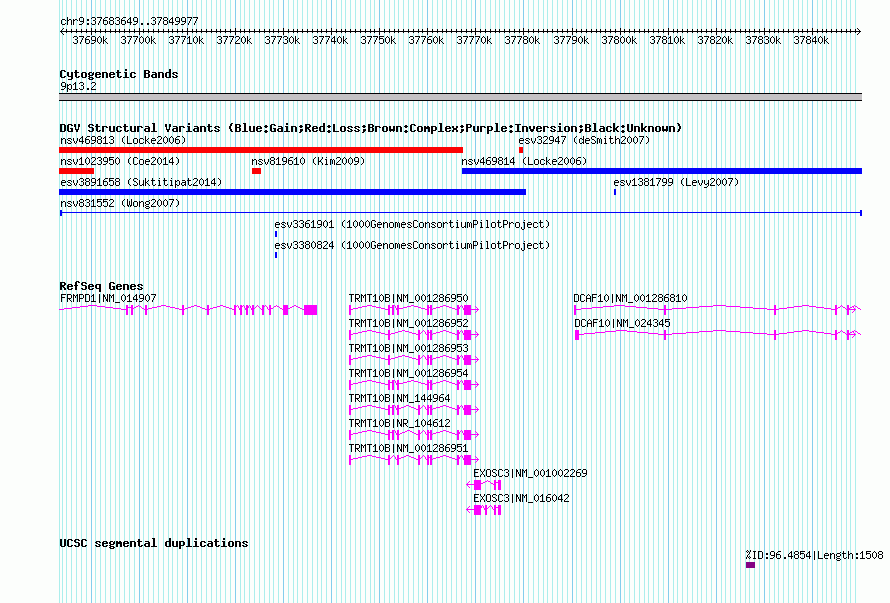Screen dimensions: 890x603
Task: Select the FRMPD1|NM_014907 gene label
Action: pyautogui.click(x=108, y=298)
